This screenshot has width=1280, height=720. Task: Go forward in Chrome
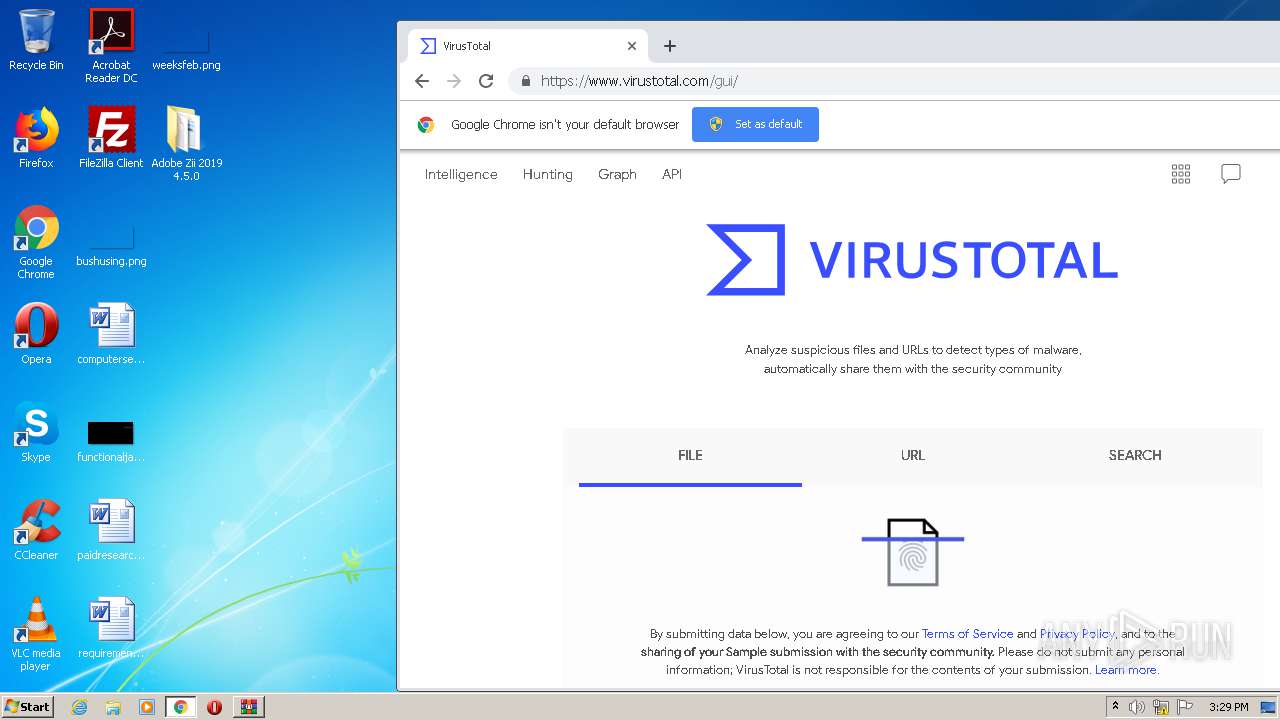pyautogui.click(x=454, y=81)
